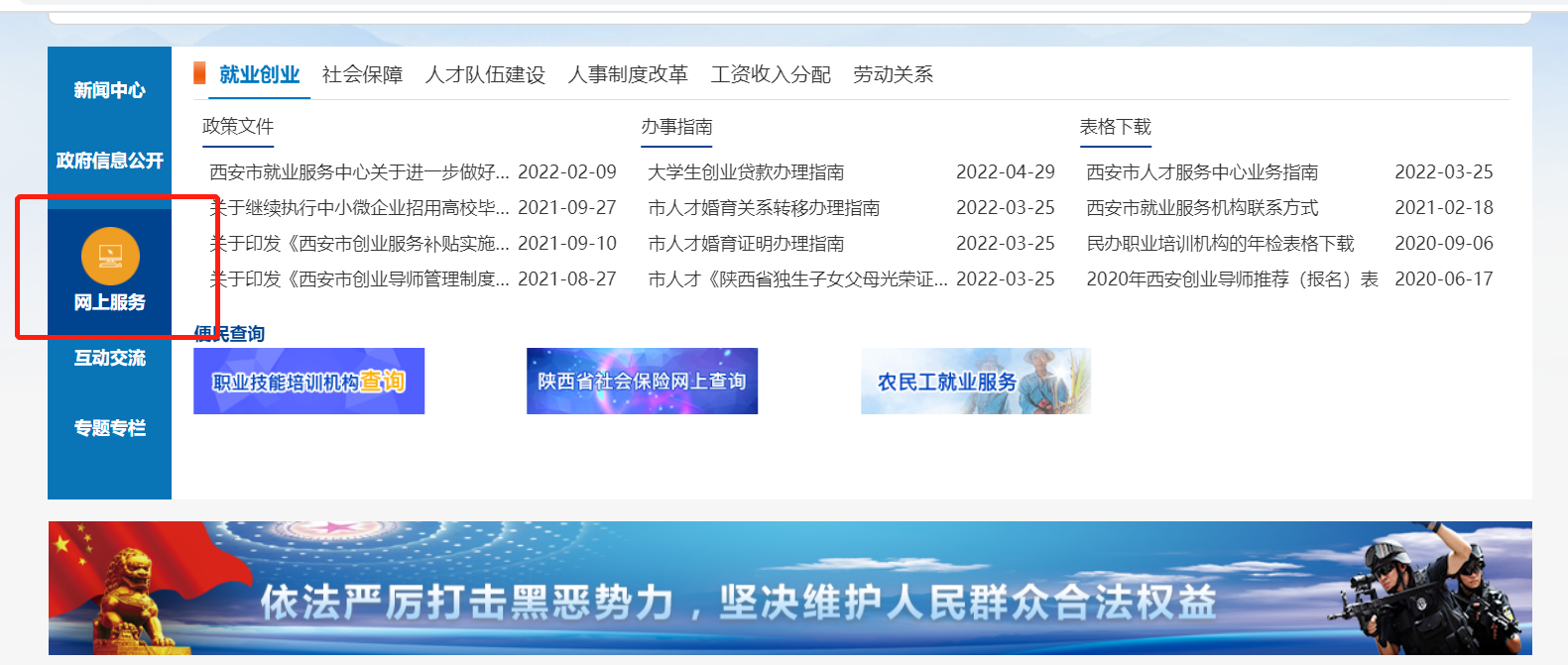Click date 2021-08-27 in 政策文件 list

(x=567, y=279)
